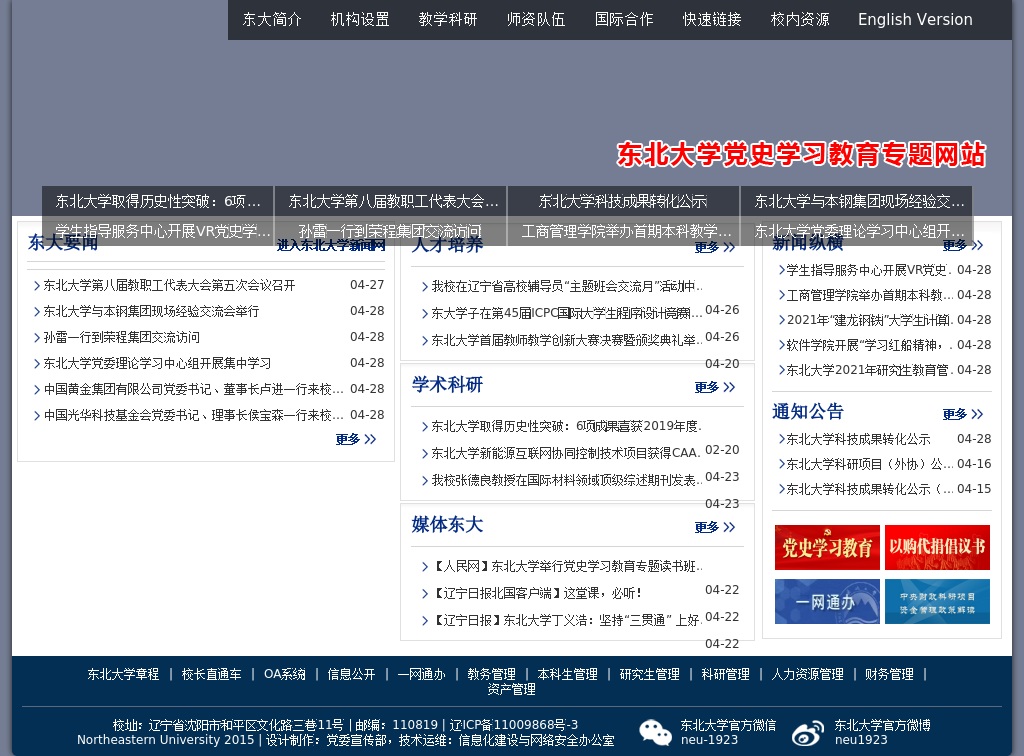Open 东北大学章程 footer link
Viewport: 1024px width, 756px height.
(123, 675)
